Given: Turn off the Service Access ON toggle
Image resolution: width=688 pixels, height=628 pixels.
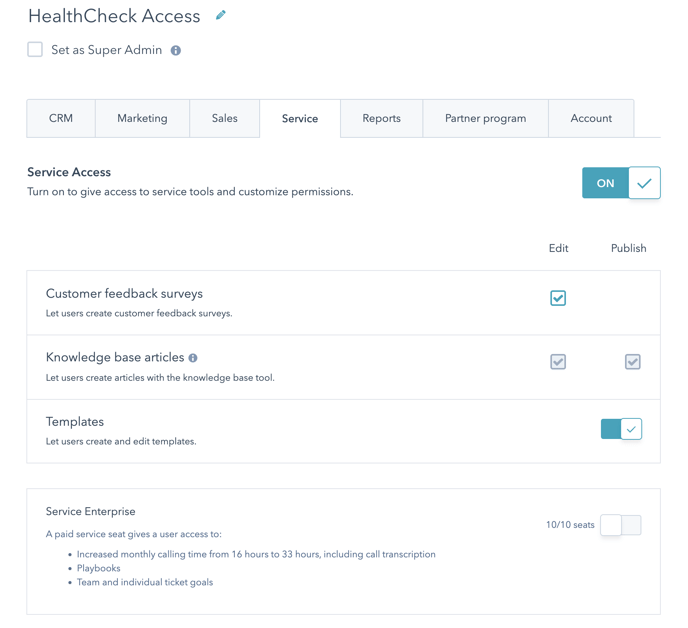Looking at the screenshot, I should pos(621,183).
